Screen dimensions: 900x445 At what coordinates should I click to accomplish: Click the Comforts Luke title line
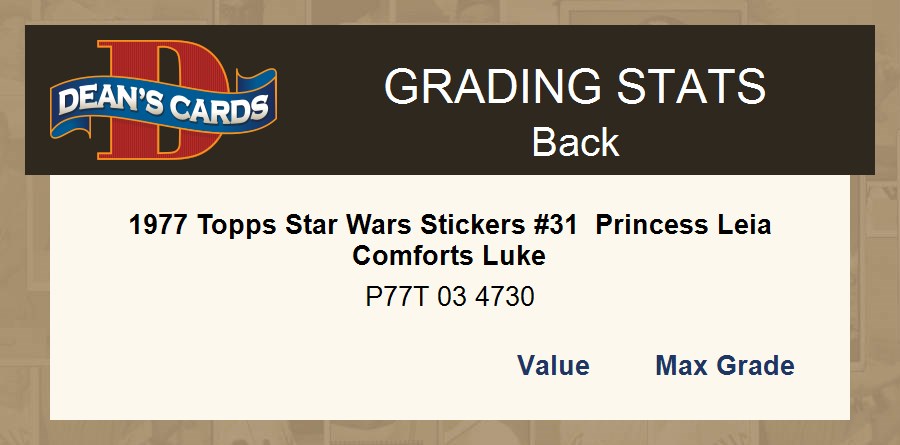449,256
